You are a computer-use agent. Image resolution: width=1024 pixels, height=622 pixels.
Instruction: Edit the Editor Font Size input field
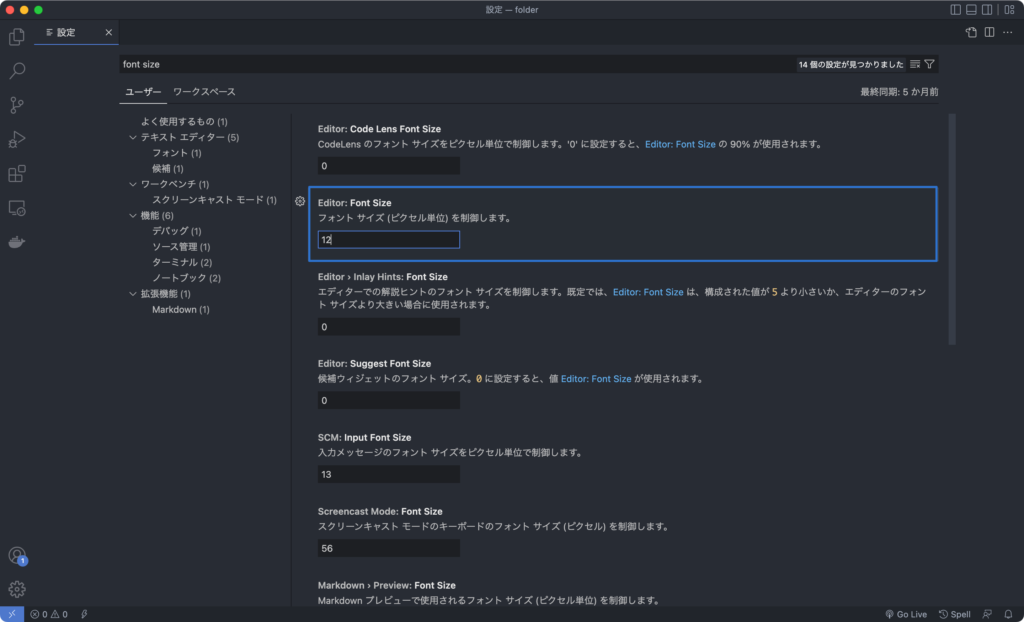pyautogui.click(x=388, y=239)
